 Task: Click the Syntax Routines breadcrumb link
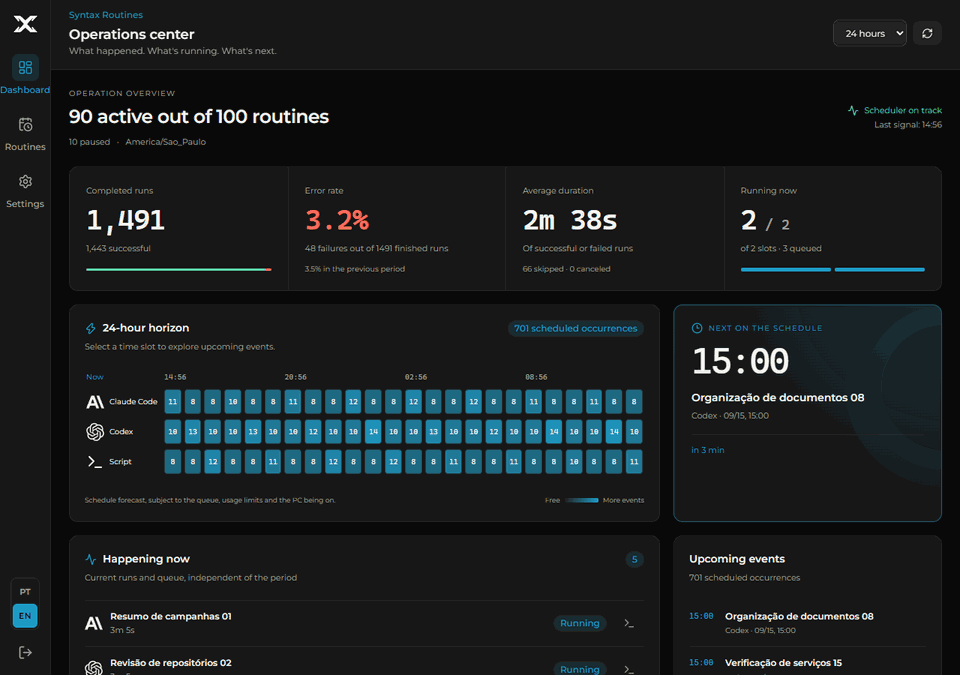[x=106, y=15]
